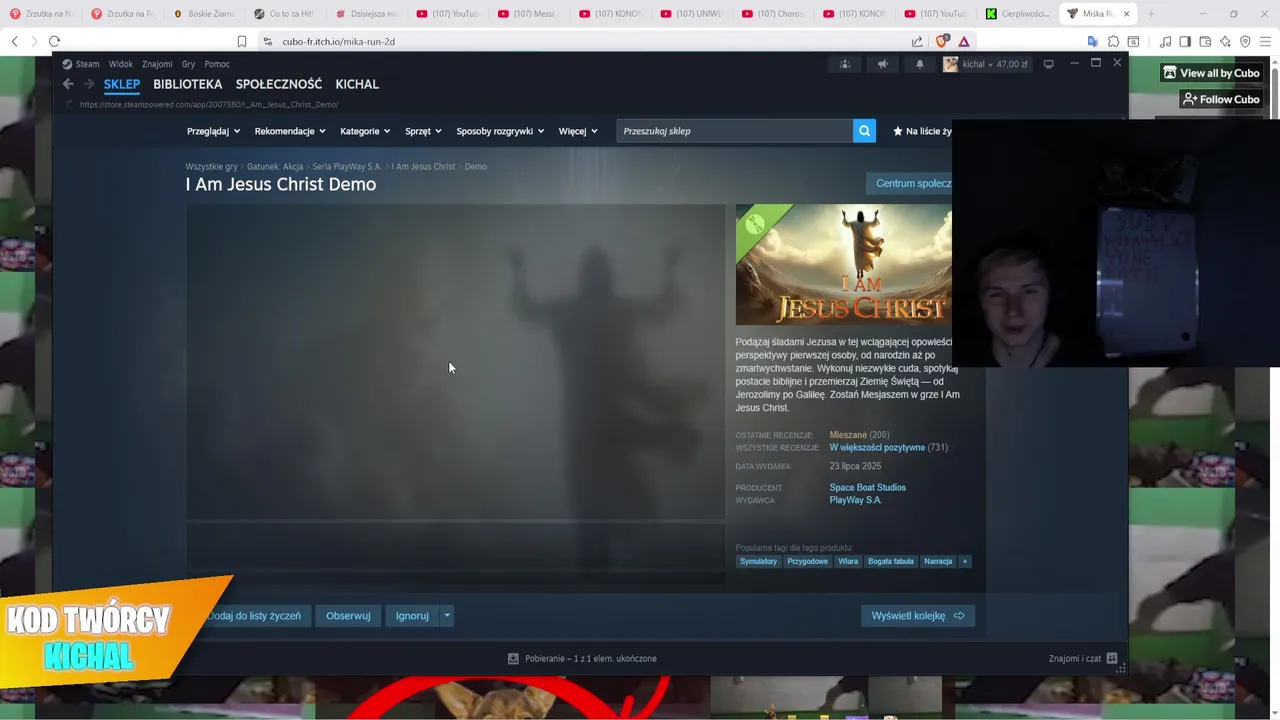Click the Obserwuj button
Viewport: 1280px width, 720px height.
[x=348, y=616]
